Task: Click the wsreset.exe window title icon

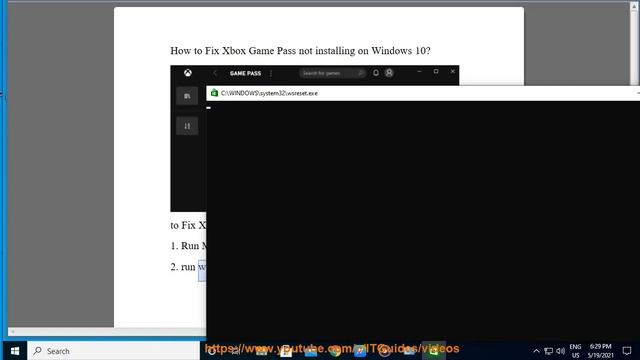Action: point(214,93)
